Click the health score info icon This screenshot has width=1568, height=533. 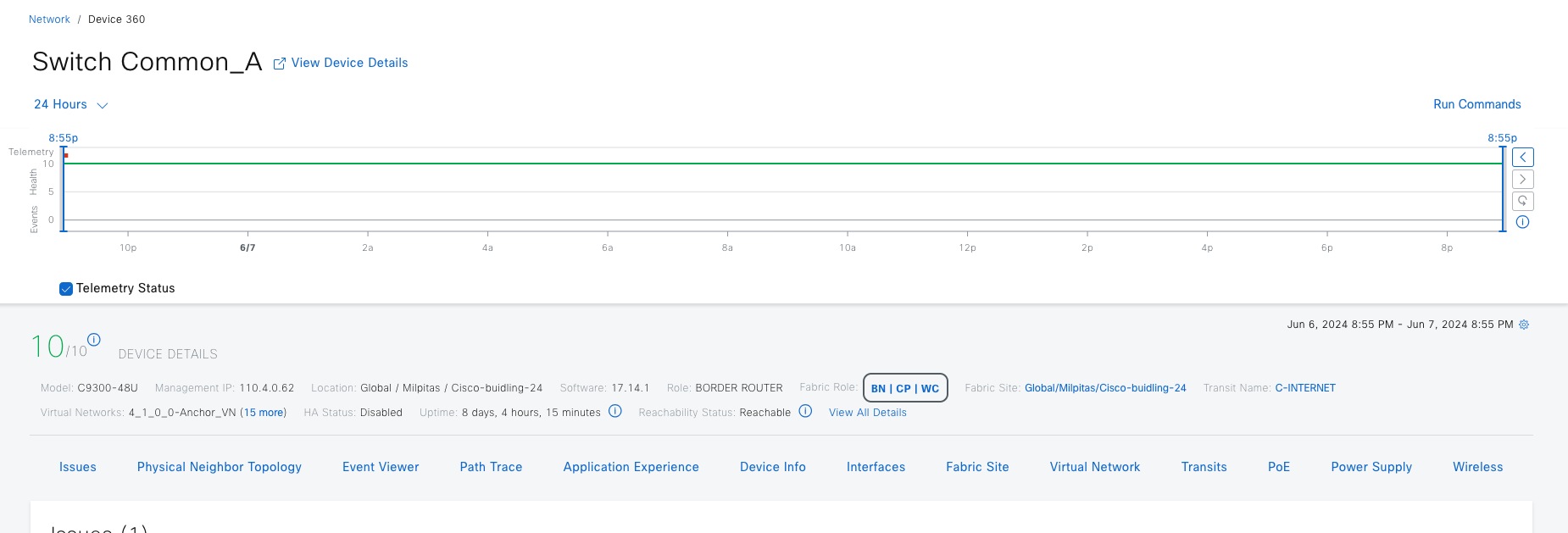point(94,340)
